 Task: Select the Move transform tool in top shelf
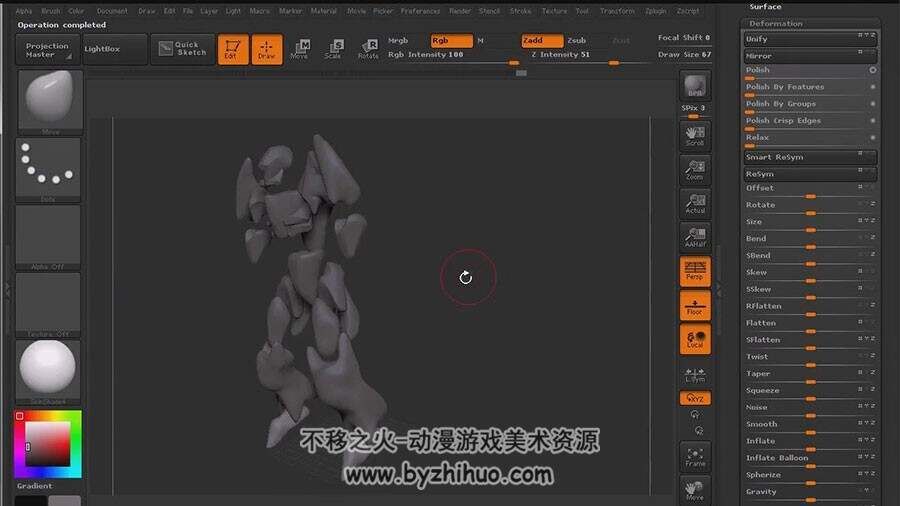click(300, 49)
